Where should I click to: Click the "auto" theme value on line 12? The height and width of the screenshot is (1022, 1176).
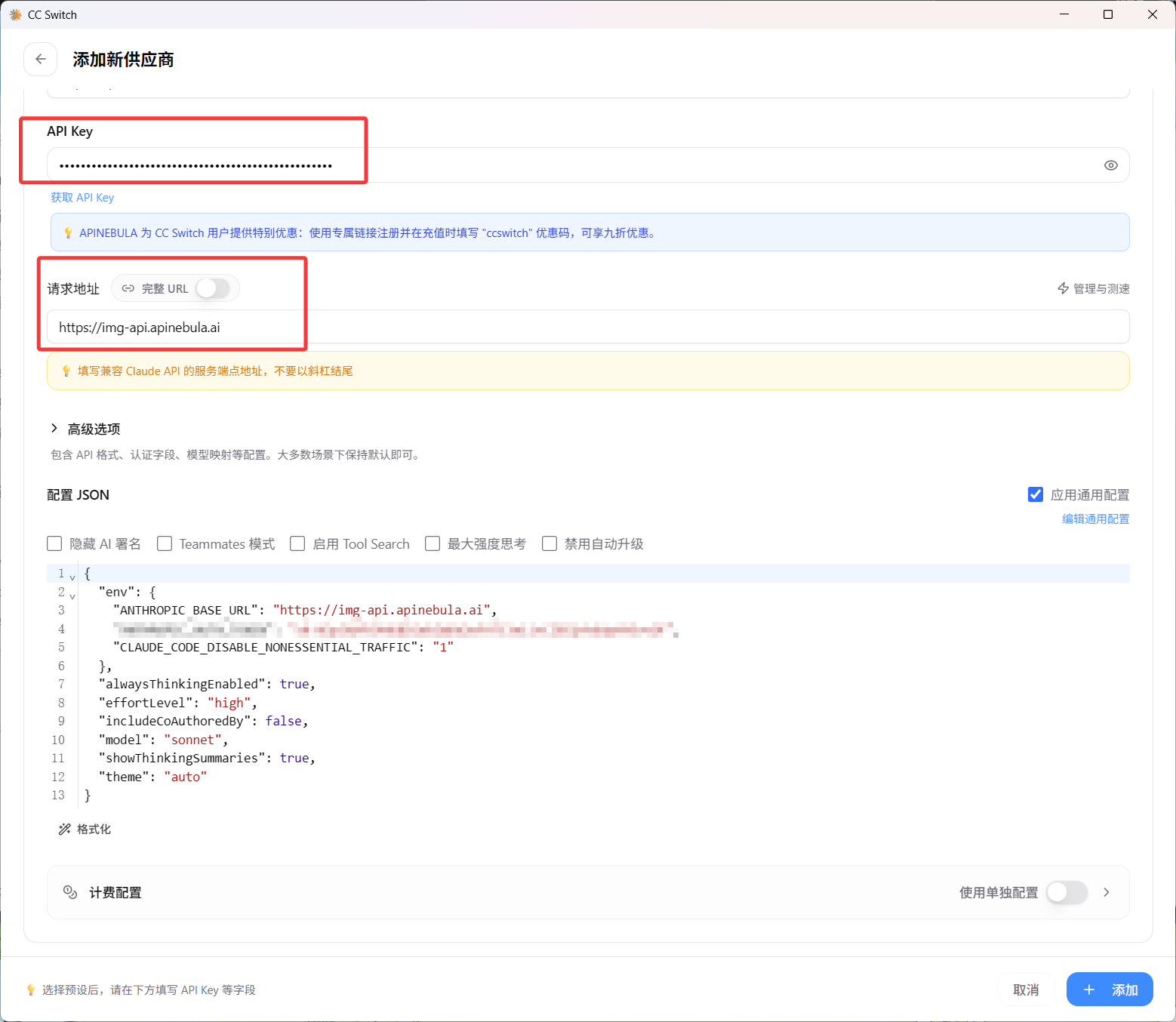186,777
